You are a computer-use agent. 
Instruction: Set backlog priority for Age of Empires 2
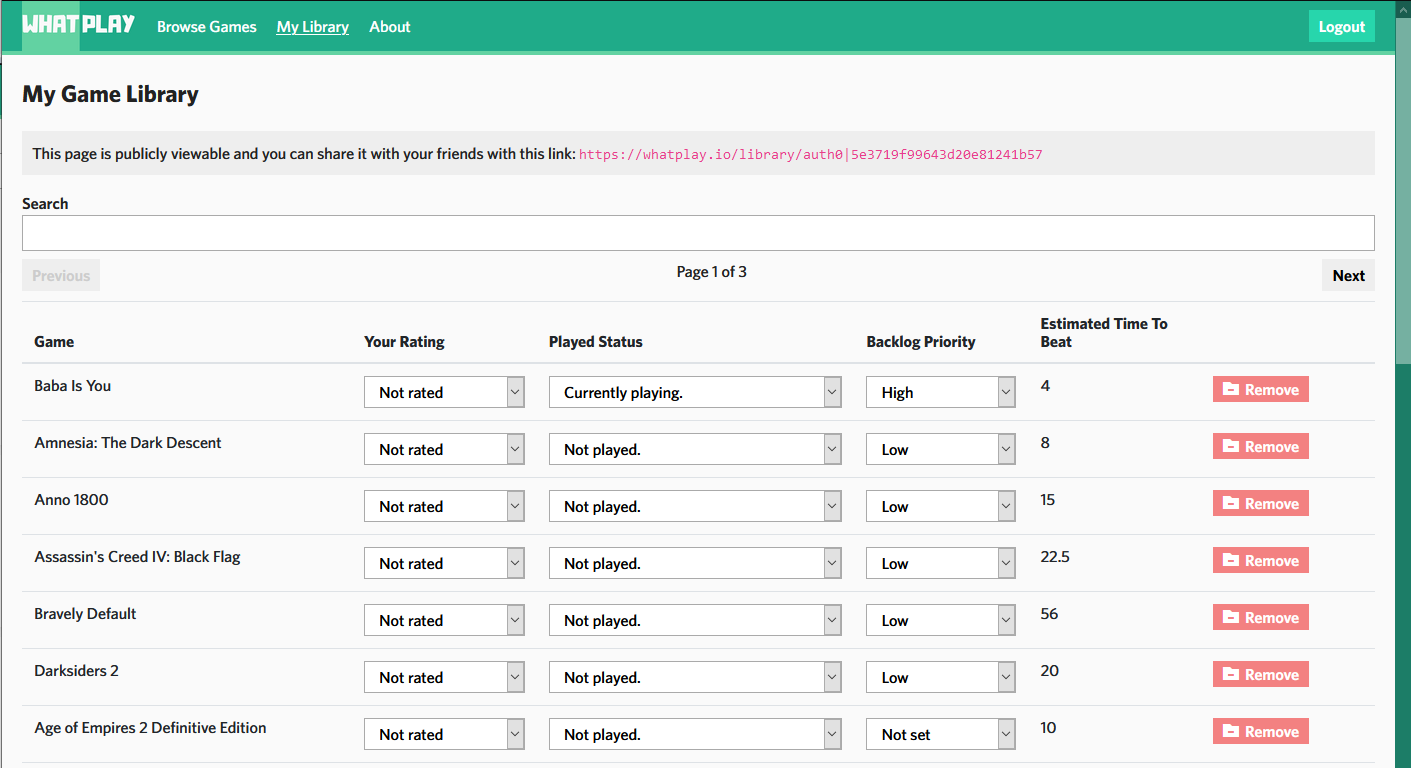tap(941, 735)
